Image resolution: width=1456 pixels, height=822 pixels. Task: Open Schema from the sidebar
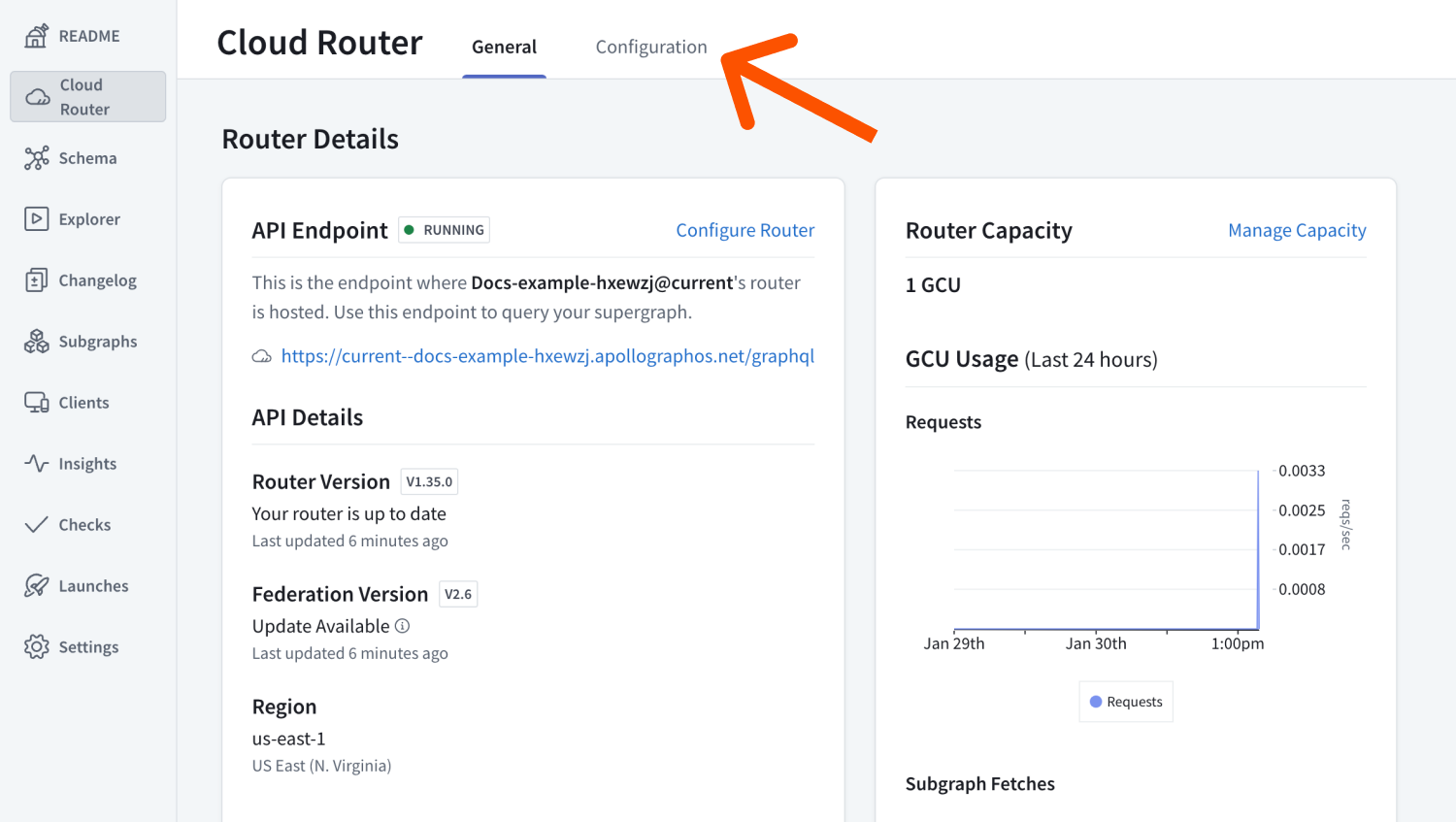36,157
